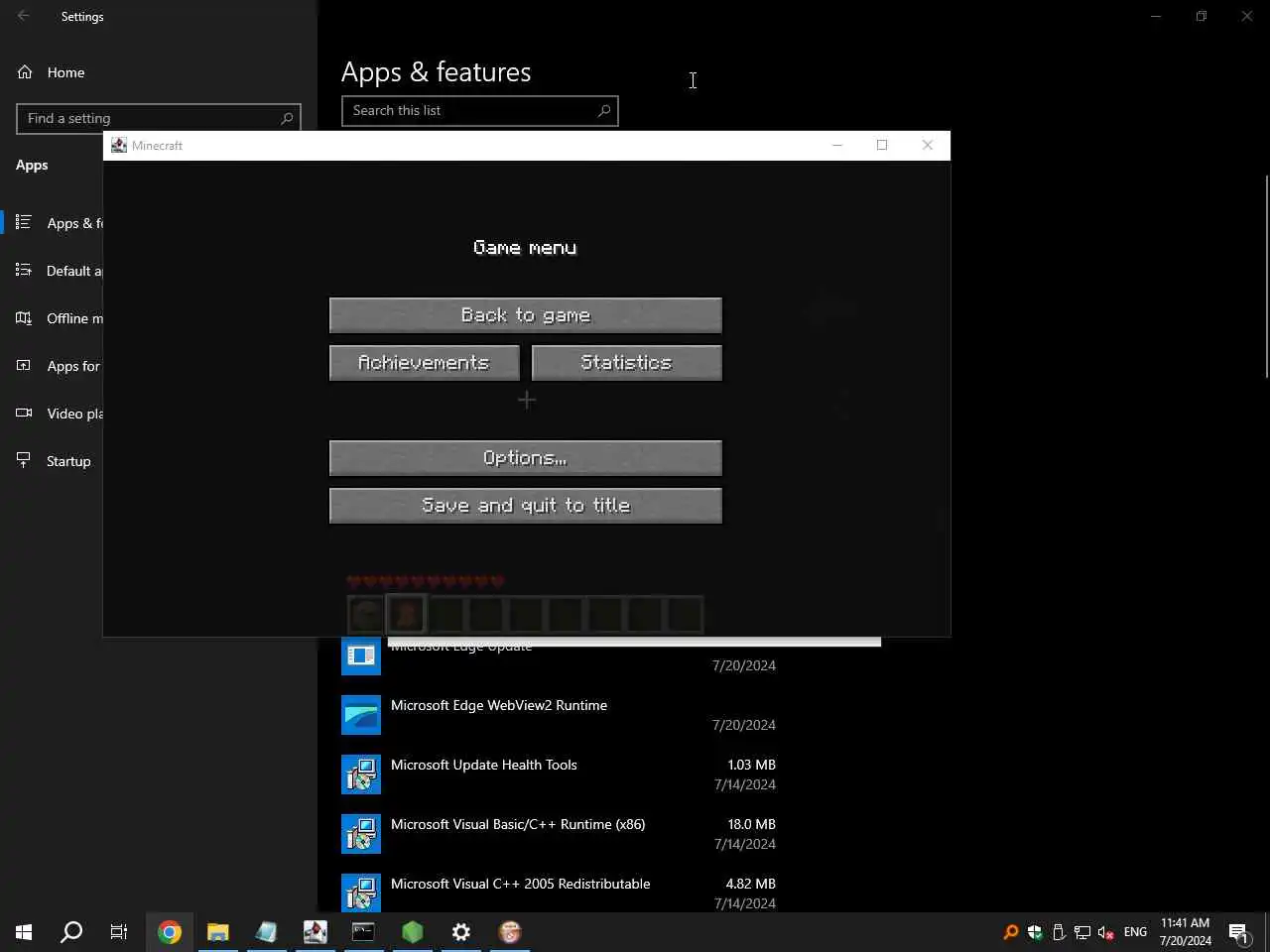1270x952 pixels.
Task: Open Windows Security tray icon
Action: tap(1035, 932)
